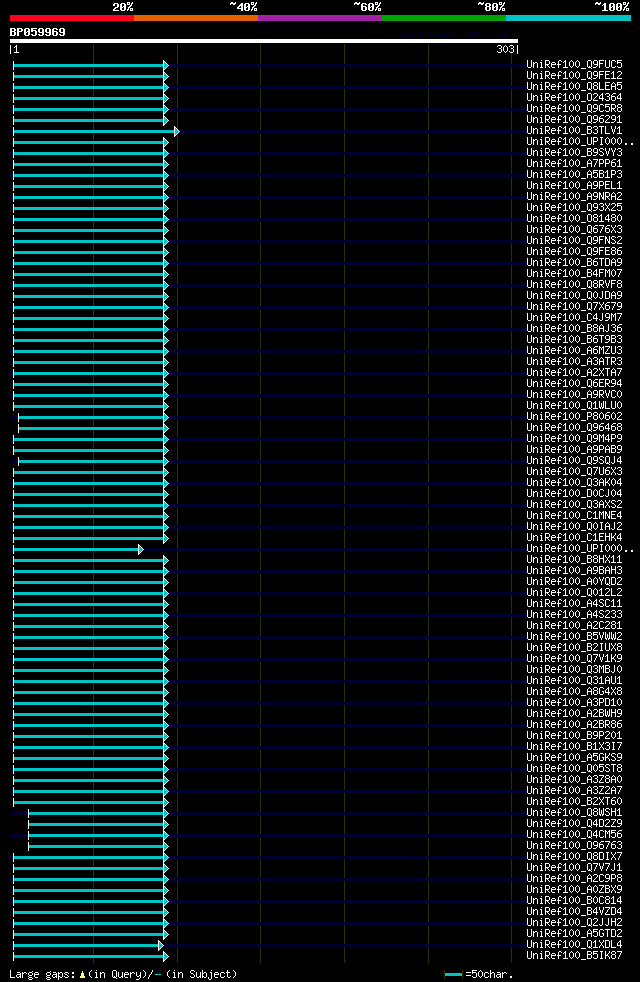The height and width of the screenshot is (982, 640).
Task: Select the UniRef100_Q012L2 label
Action: tap(574, 592)
